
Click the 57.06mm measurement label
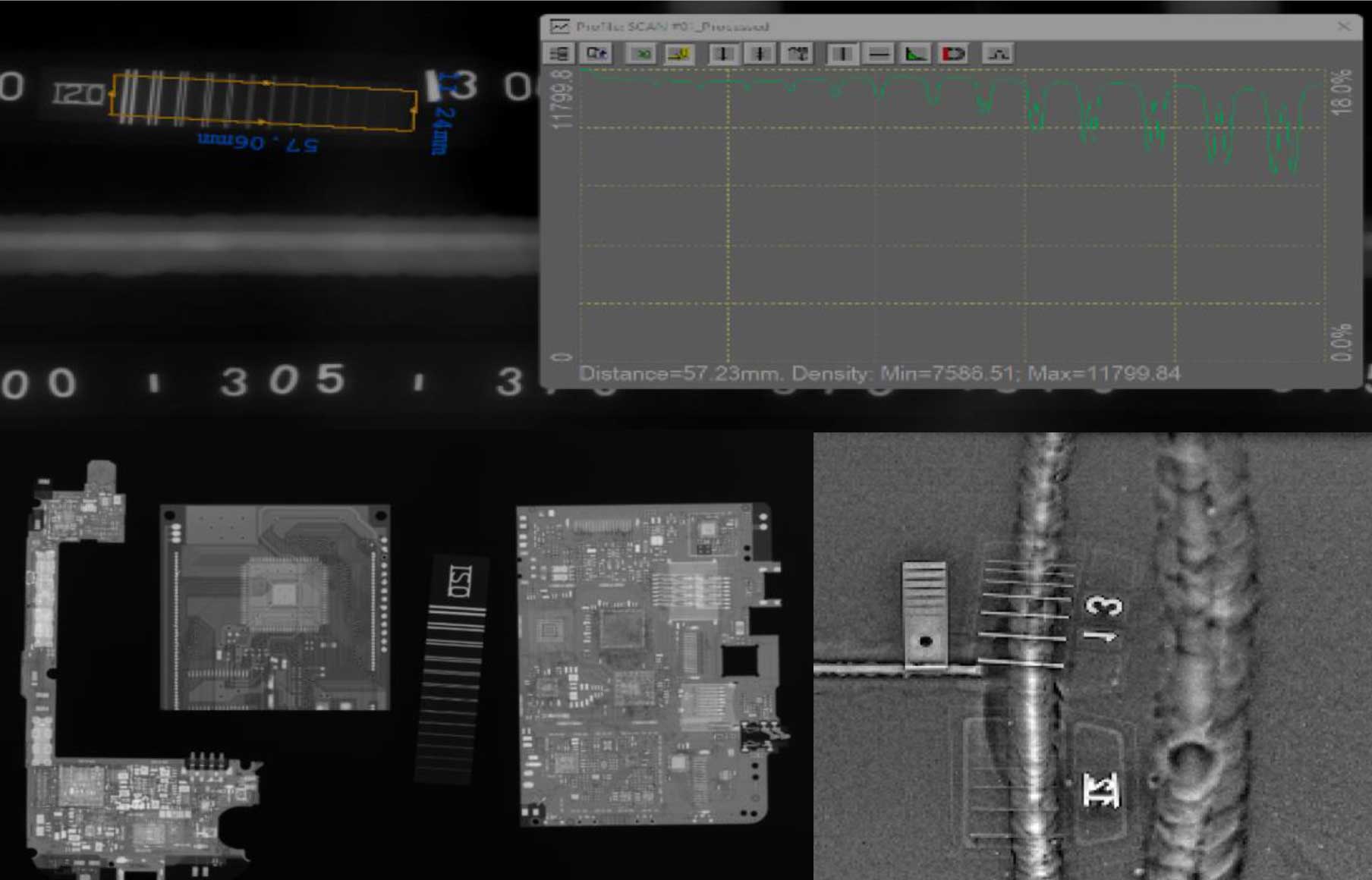point(258,142)
